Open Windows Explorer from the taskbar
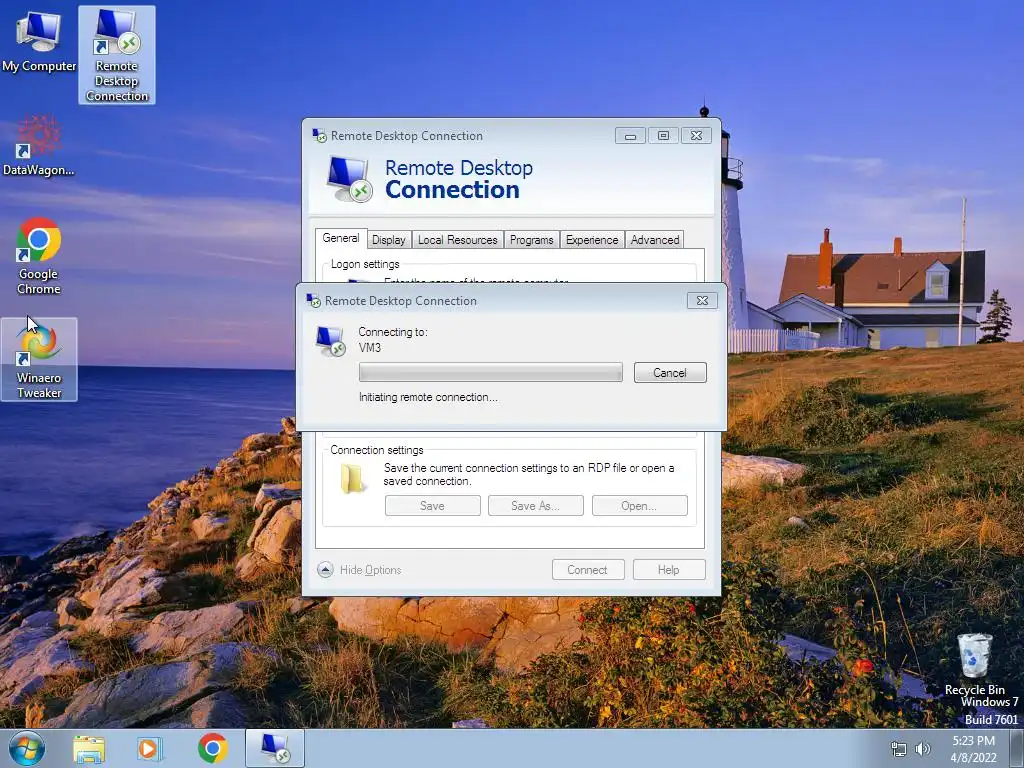 point(89,749)
